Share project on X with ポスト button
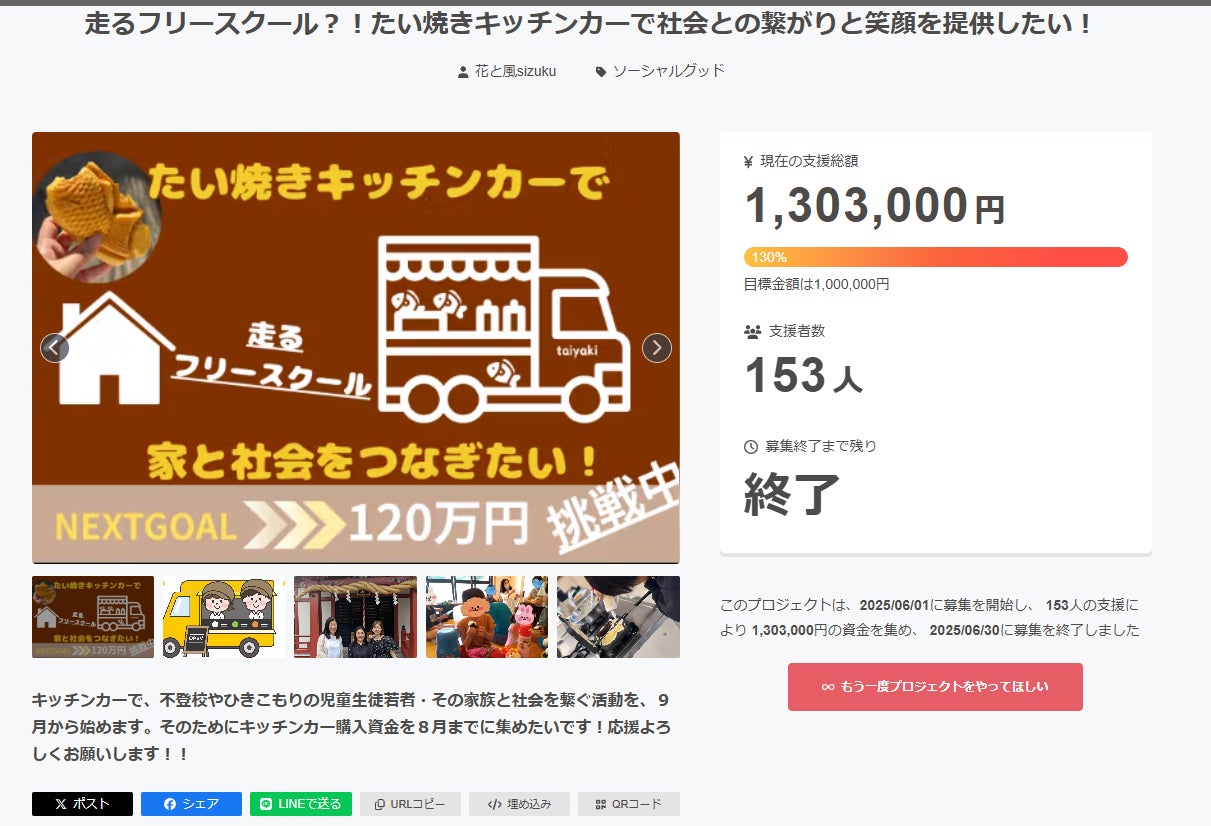1211x826 pixels. coord(82,804)
